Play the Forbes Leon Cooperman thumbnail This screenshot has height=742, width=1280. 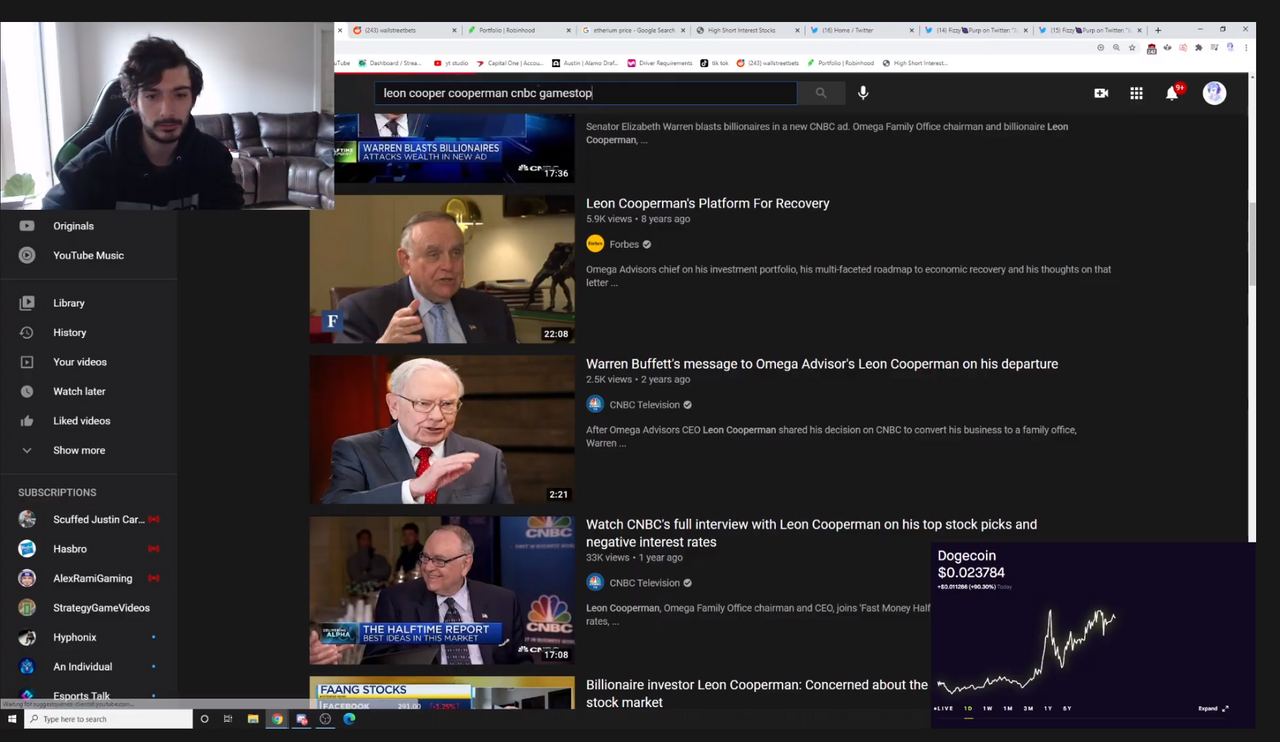point(442,269)
